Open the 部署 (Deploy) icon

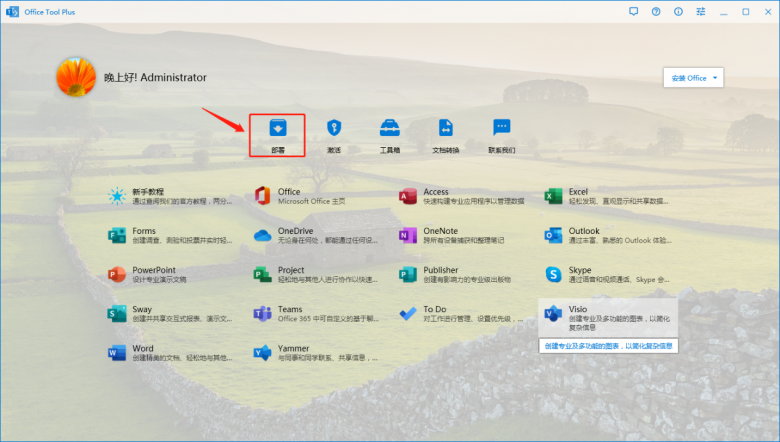[278, 128]
